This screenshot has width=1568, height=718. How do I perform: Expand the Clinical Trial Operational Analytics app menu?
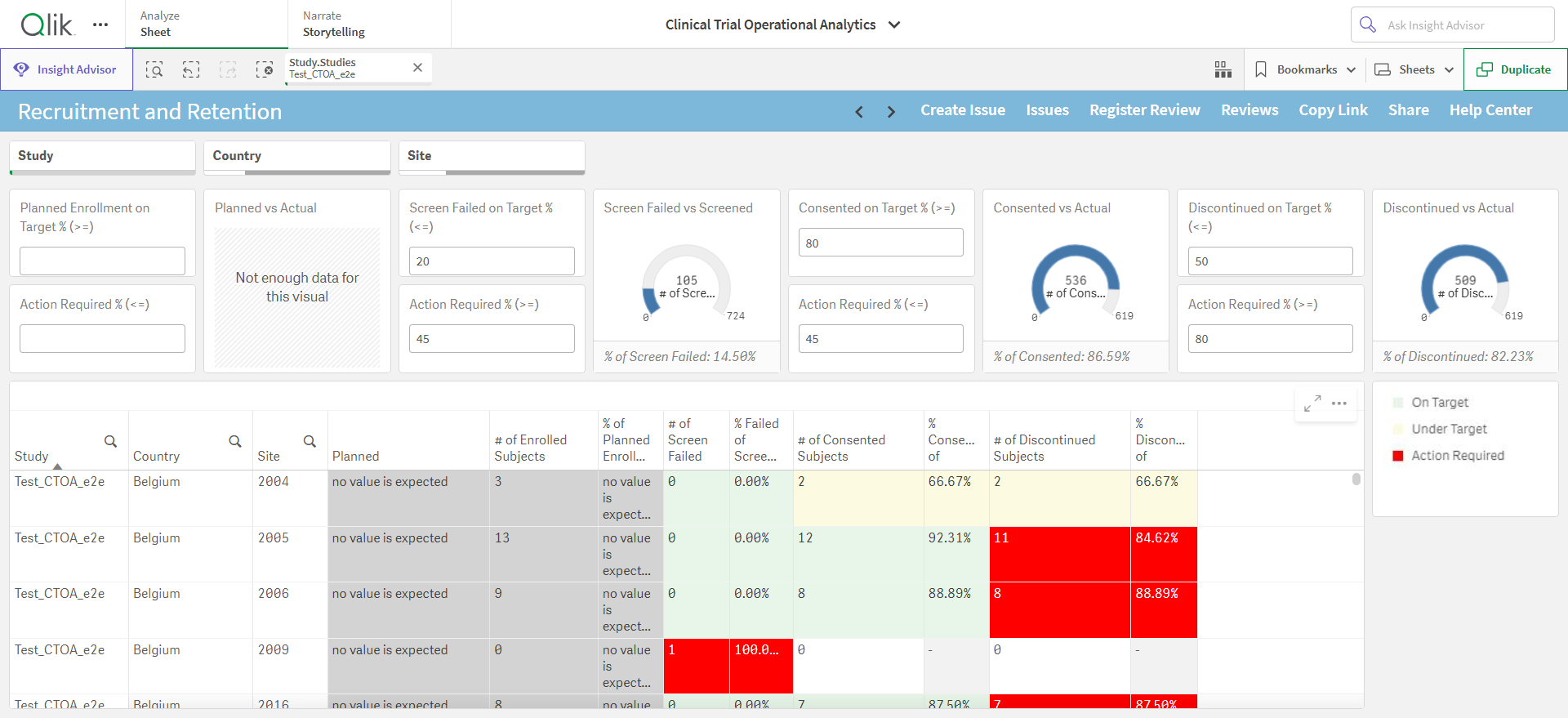click(894, 25)
